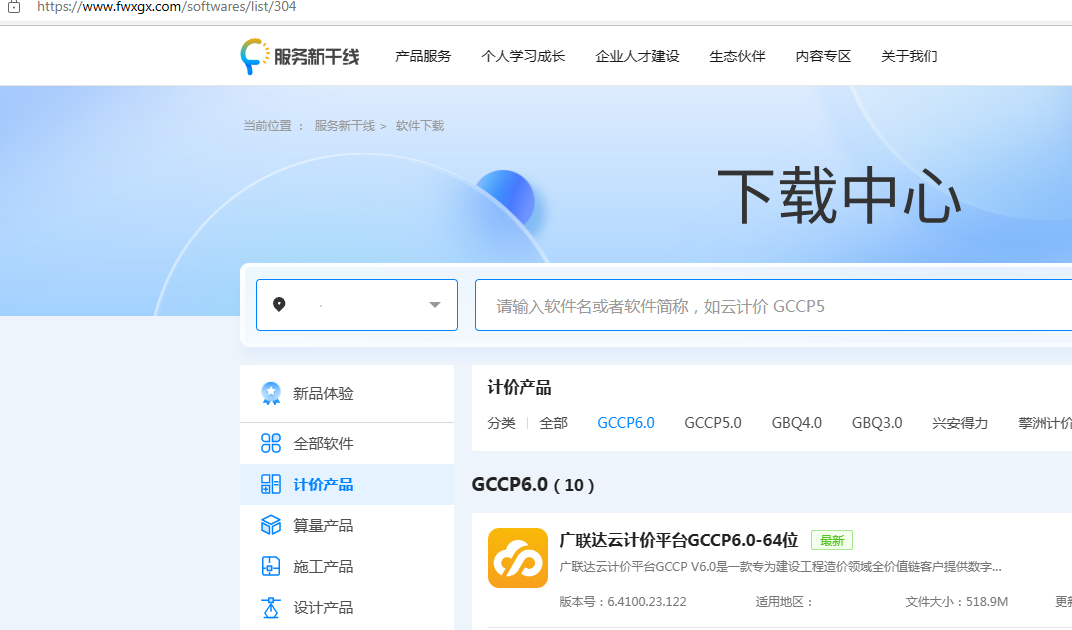
Task: Click the 算量产品 cube icon
Action: (x=271, y=525)
